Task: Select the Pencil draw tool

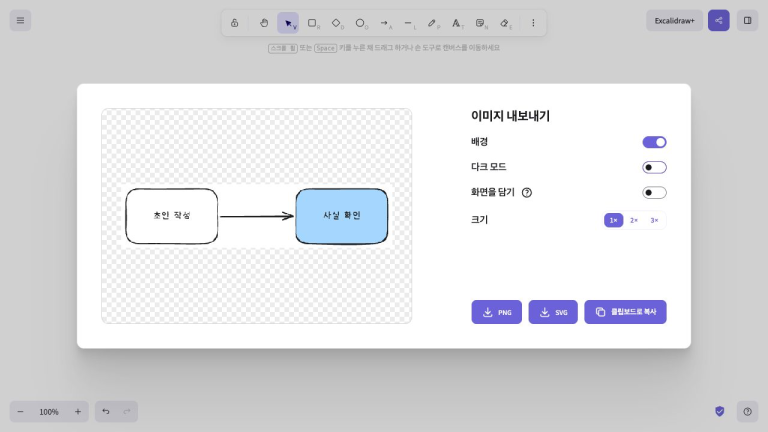Action: tap(432, 23)
